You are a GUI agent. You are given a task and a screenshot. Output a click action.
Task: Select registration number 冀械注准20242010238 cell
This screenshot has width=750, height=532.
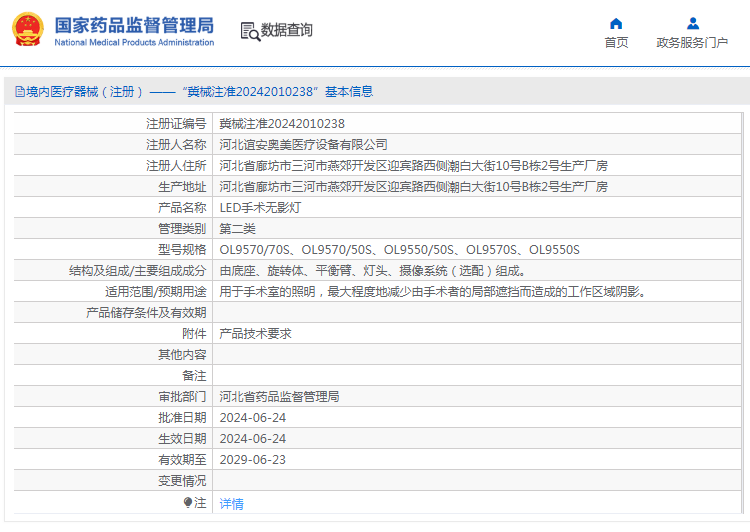click(282, 124)
